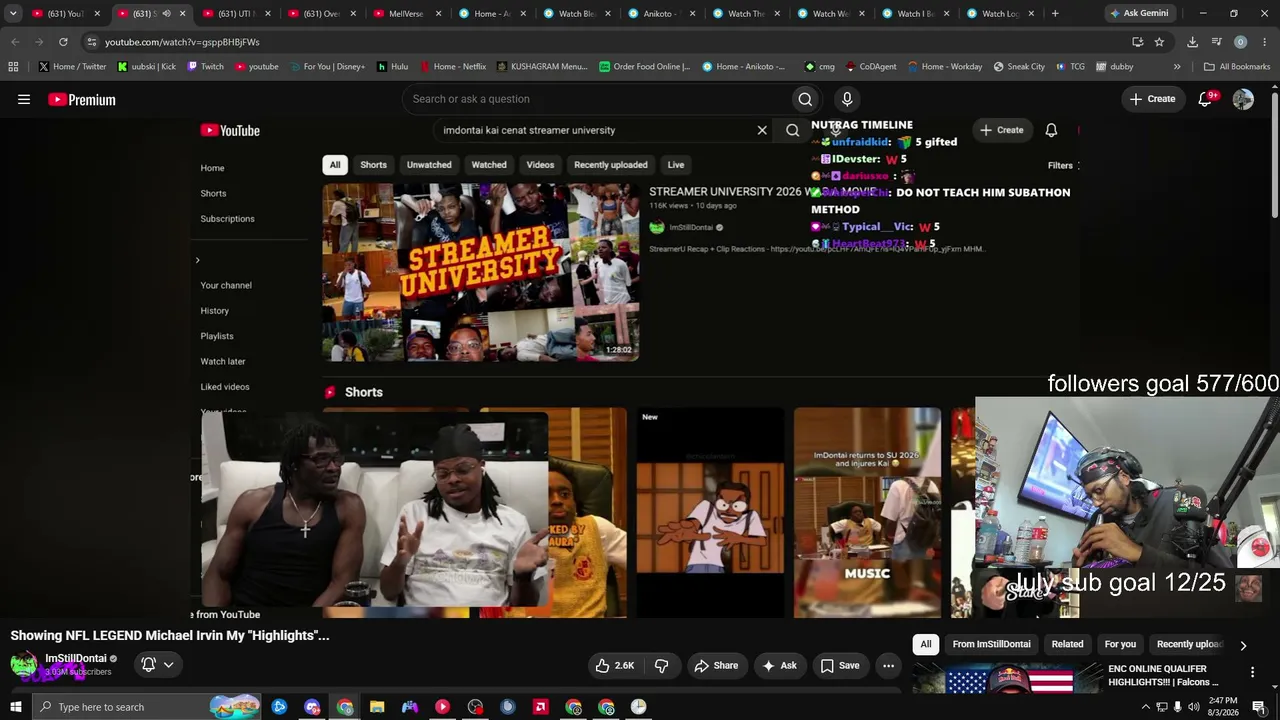Open Chrome downloads icon
Screen dimensions: 1280x720
coord(1192,42)
